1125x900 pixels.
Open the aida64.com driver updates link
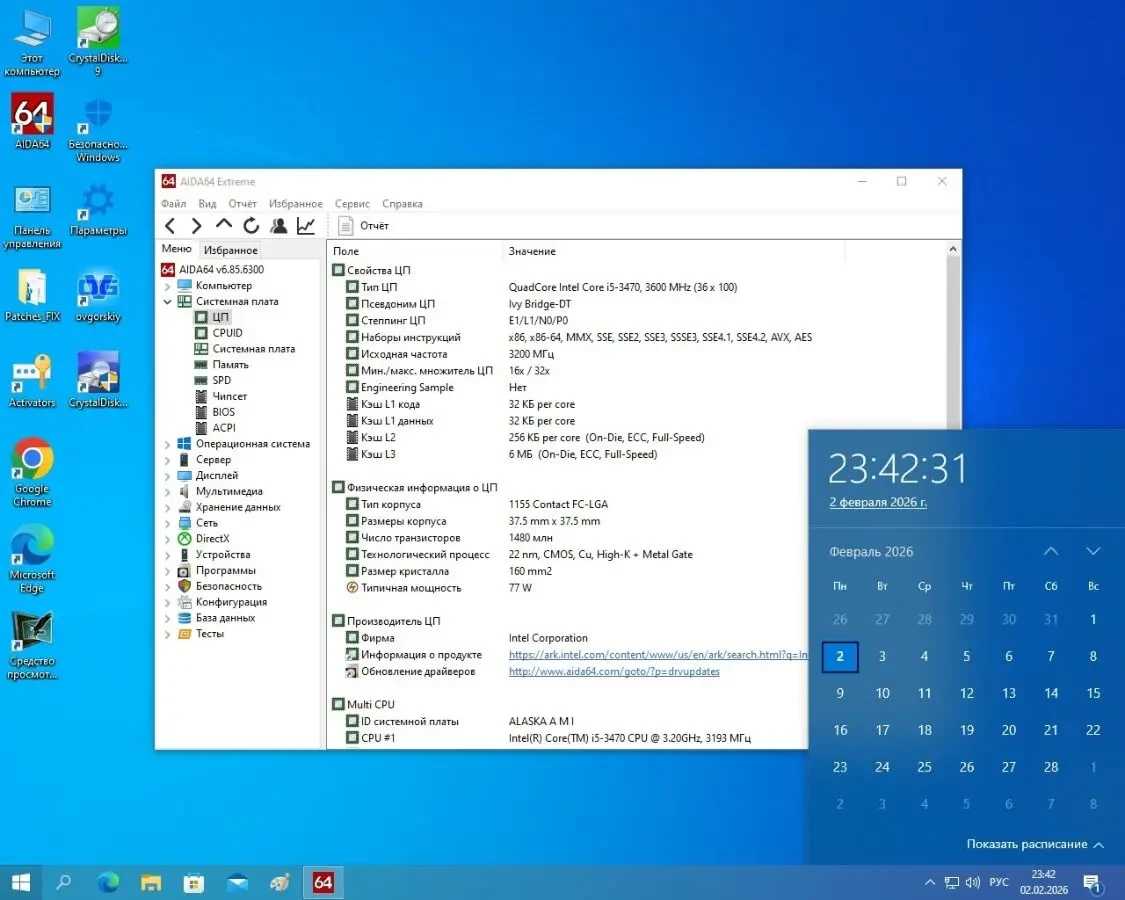coord(614,672)
